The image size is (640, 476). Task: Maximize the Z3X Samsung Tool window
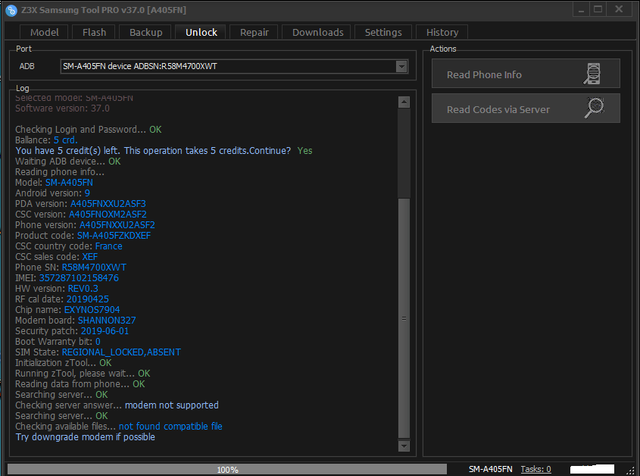click(x=598, y=9)
